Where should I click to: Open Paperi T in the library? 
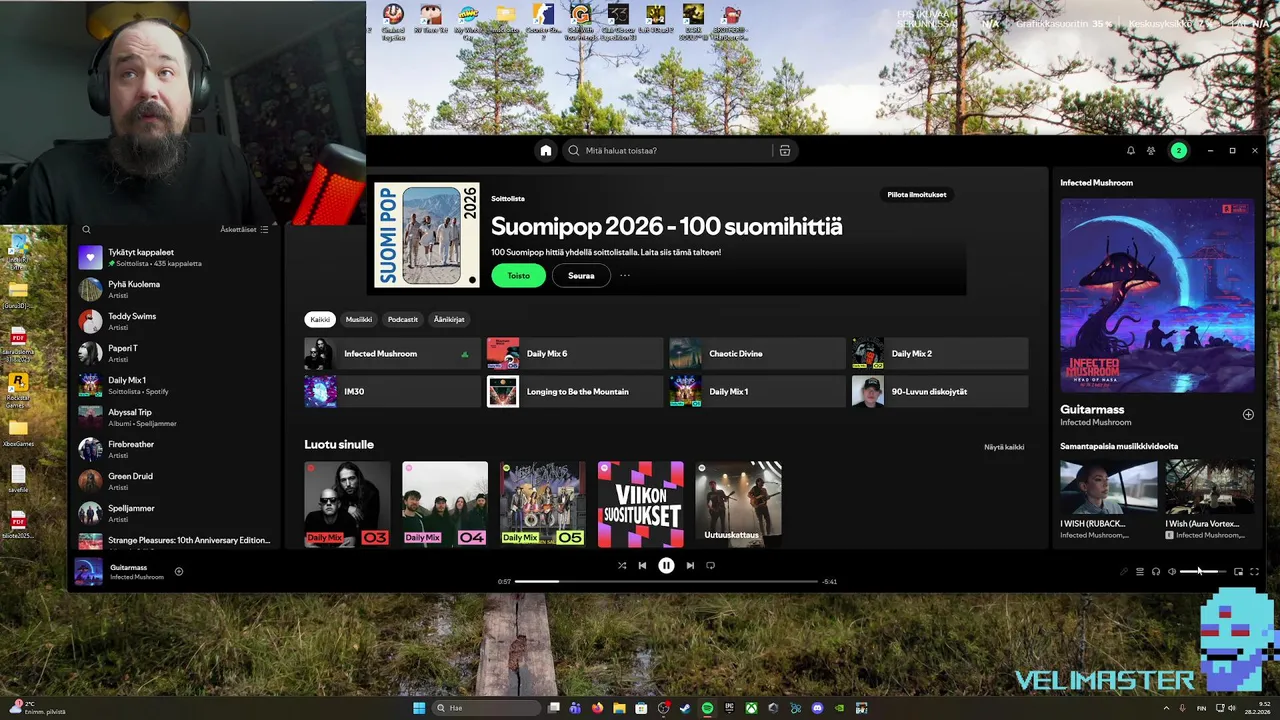[x=176, y=354]
